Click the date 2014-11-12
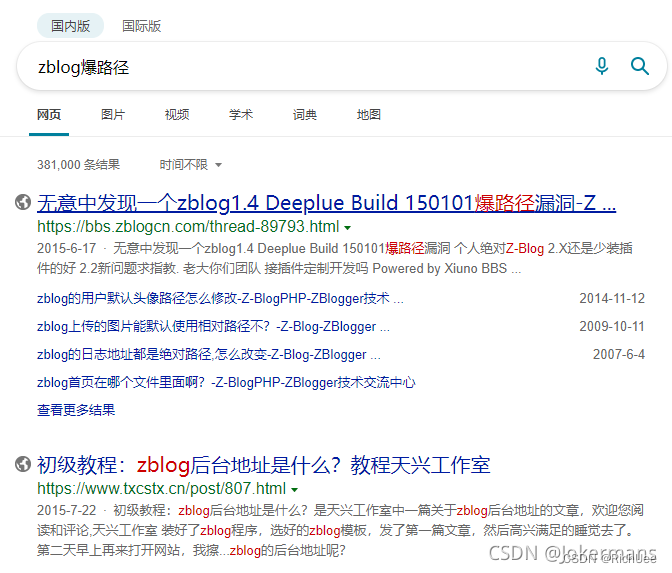 612,298
